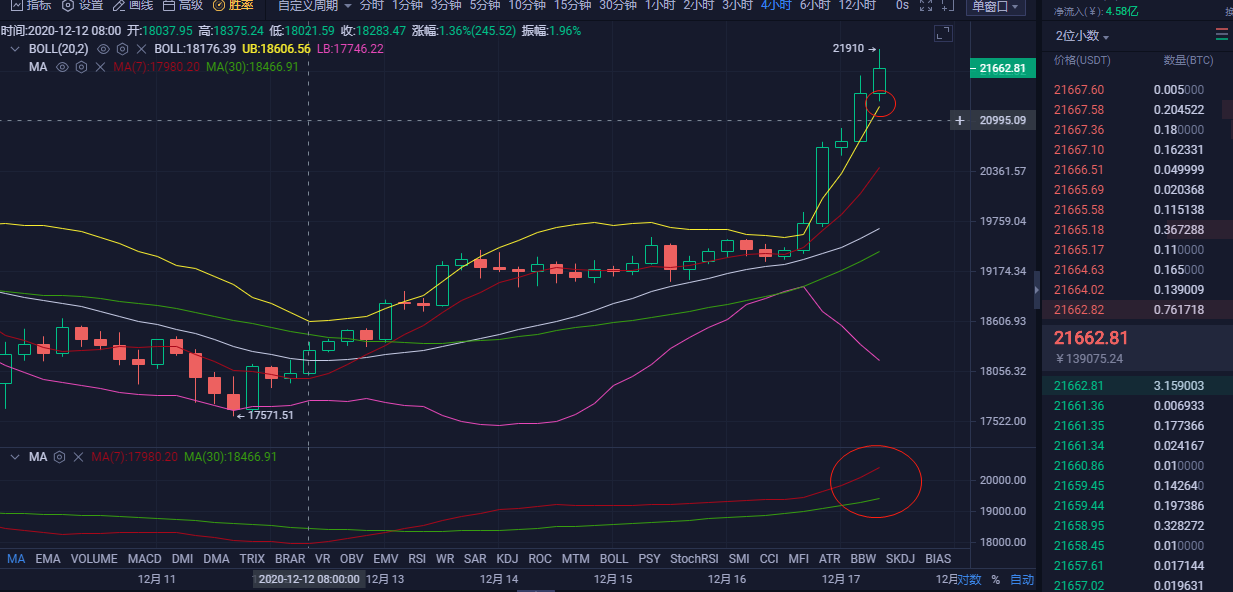The image size is (1233, 592).
Task: Click the fullscreen expand icon beside 0s
Action: point(928,6)
